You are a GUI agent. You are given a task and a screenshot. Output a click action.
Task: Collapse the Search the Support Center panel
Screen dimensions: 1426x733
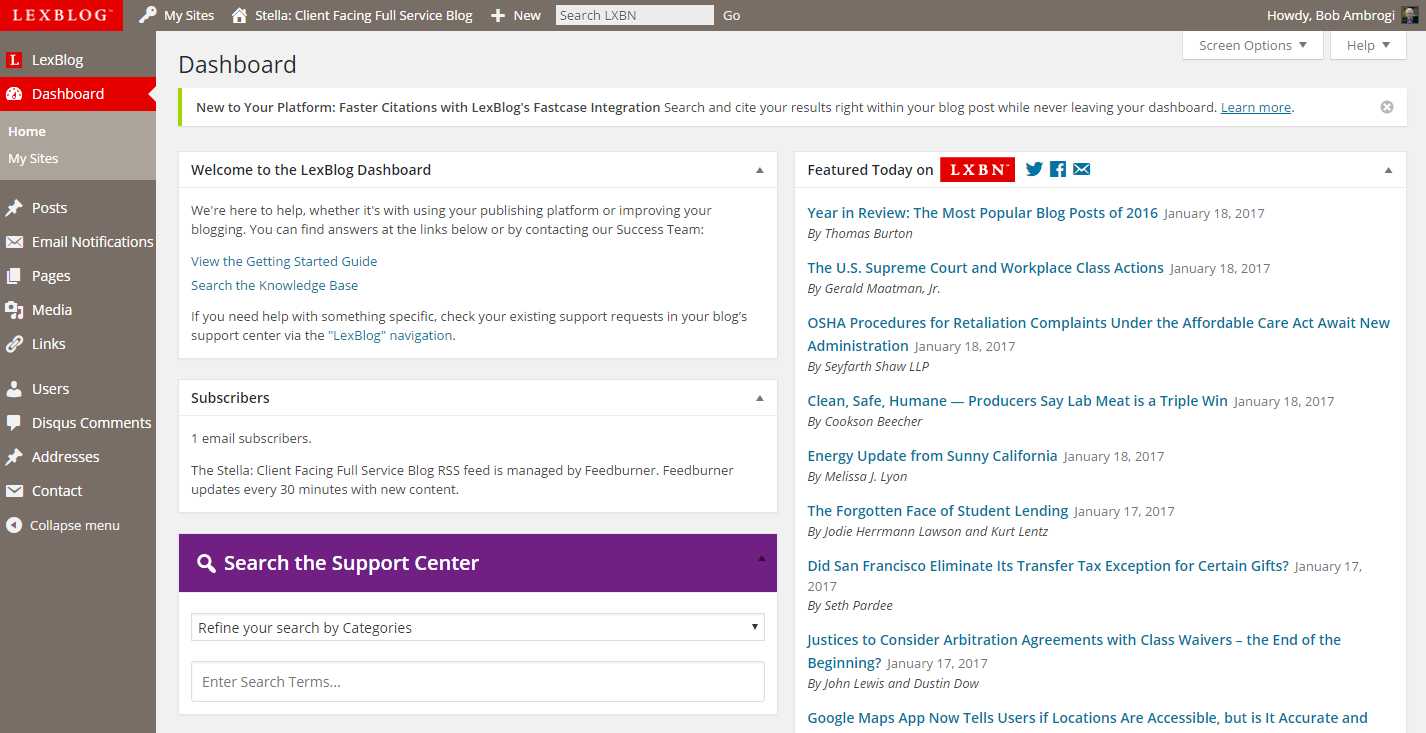point(761,559)
